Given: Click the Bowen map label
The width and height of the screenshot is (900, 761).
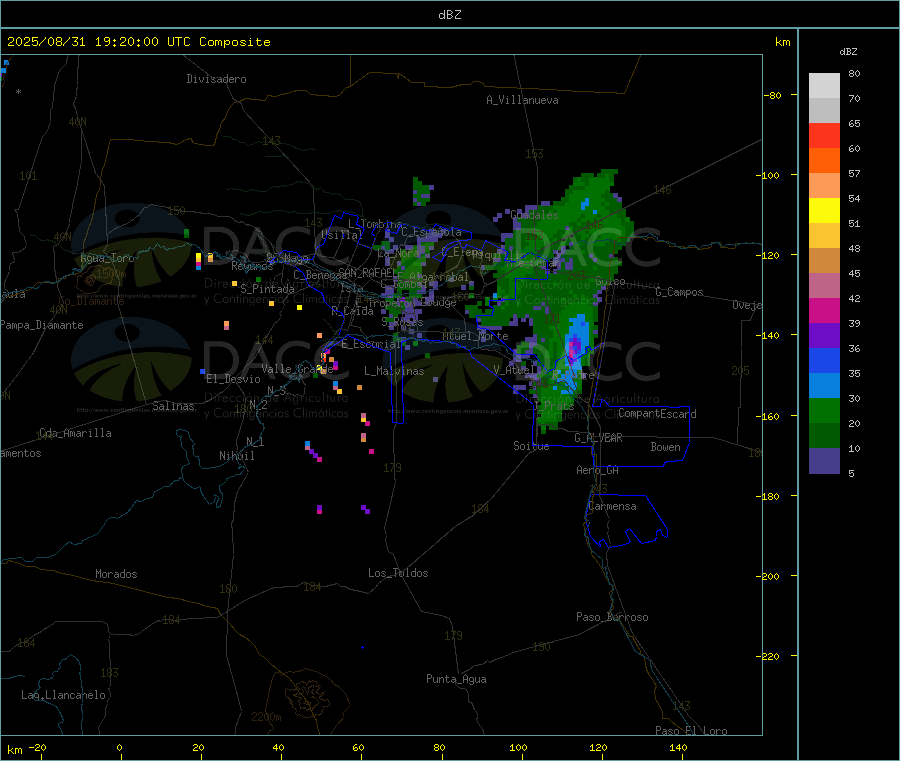Looking at the screenshot, I should pyautogui.click(x=665, y=447).
